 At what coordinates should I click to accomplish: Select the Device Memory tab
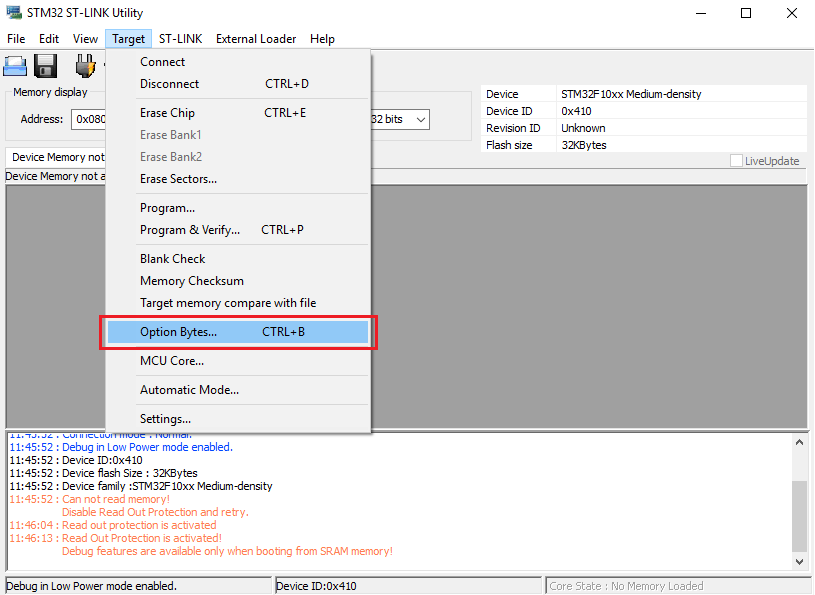56,157
